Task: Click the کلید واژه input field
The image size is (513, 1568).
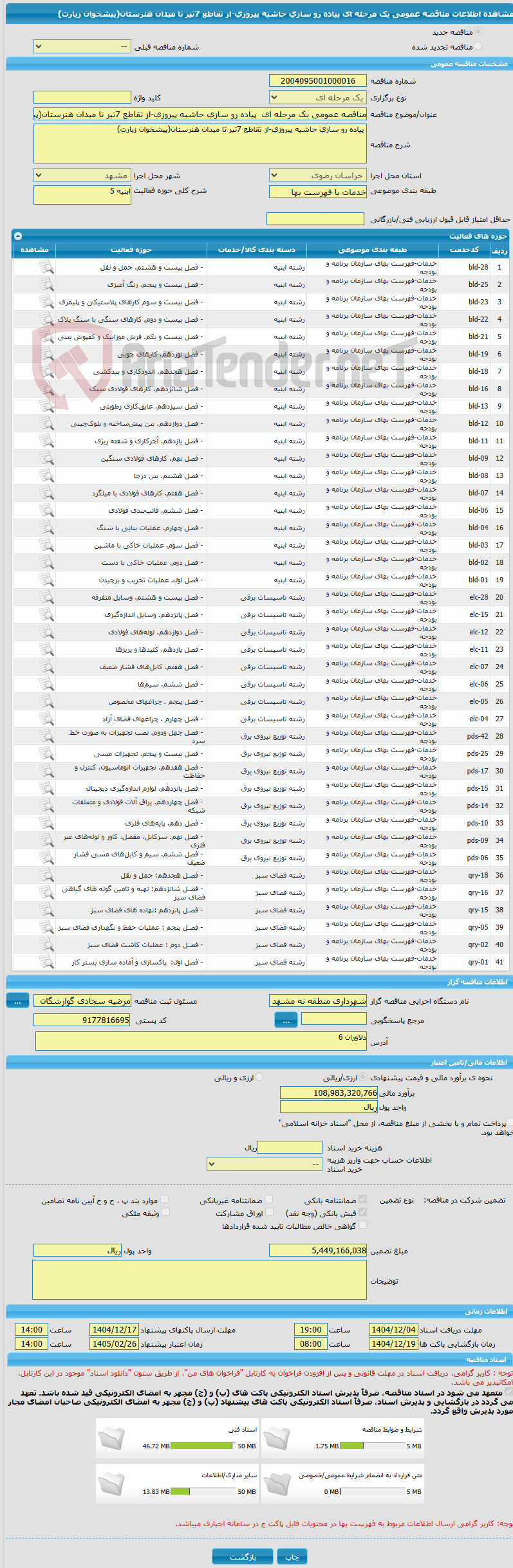Action: point(82,98)
